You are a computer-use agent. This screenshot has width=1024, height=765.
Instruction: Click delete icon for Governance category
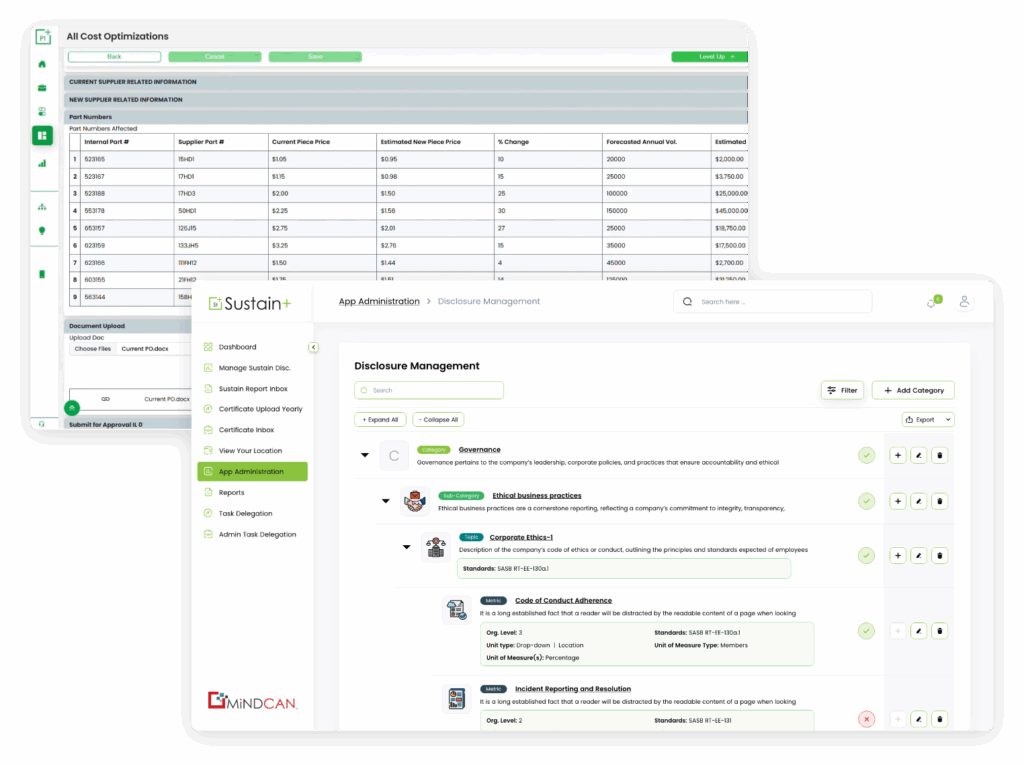939,456
